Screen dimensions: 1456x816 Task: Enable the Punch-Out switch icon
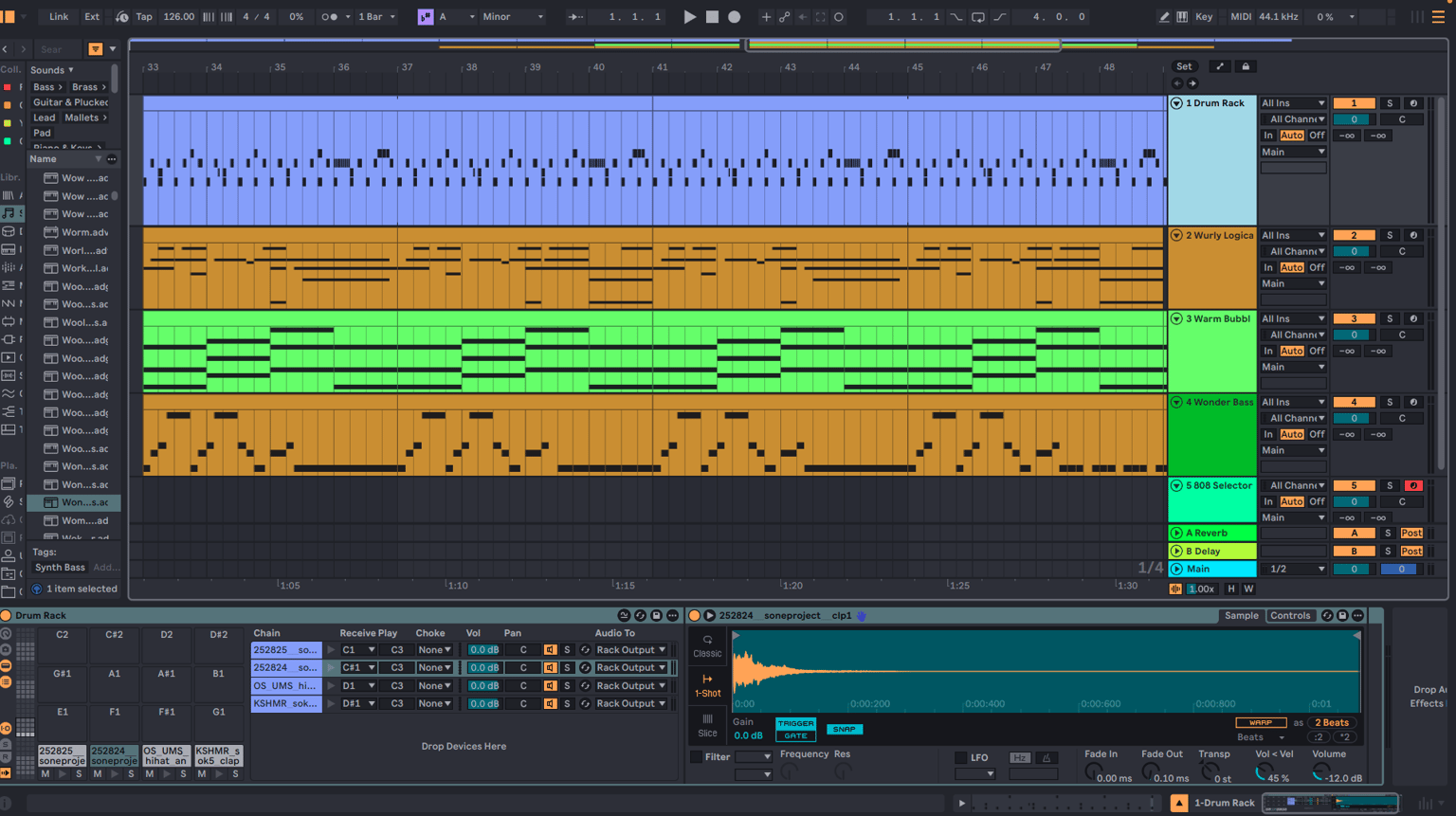click(x=1000, y=17)
